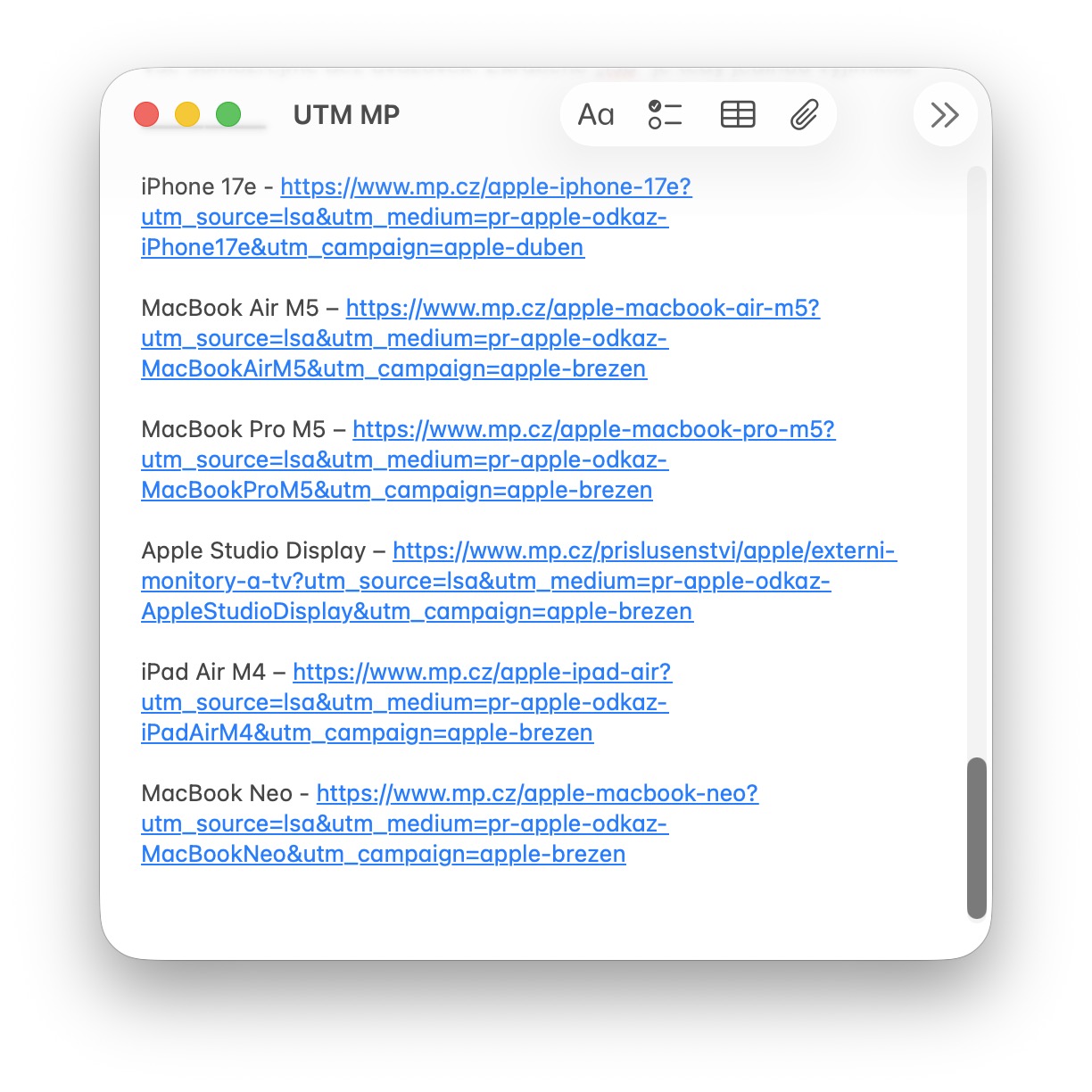1092x1092 pixels.
Task: Add a table using the table icon
Action: [738, 115]
